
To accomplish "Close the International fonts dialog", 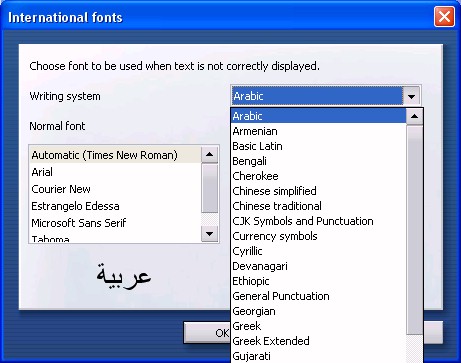I will tap(444, 16).
